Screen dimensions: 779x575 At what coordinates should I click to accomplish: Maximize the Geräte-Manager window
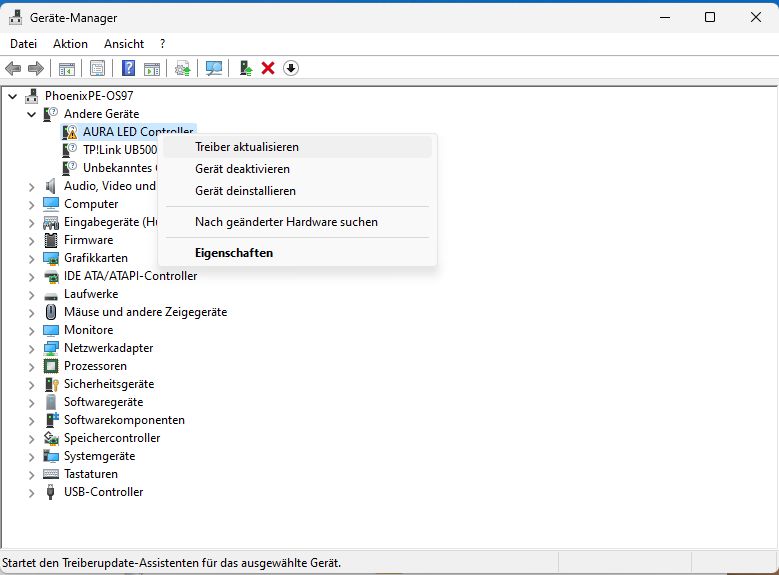[710, 17]
